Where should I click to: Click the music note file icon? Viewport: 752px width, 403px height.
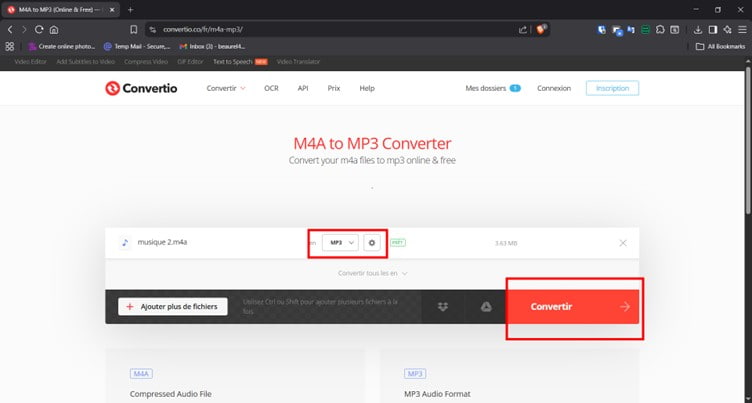125,243
